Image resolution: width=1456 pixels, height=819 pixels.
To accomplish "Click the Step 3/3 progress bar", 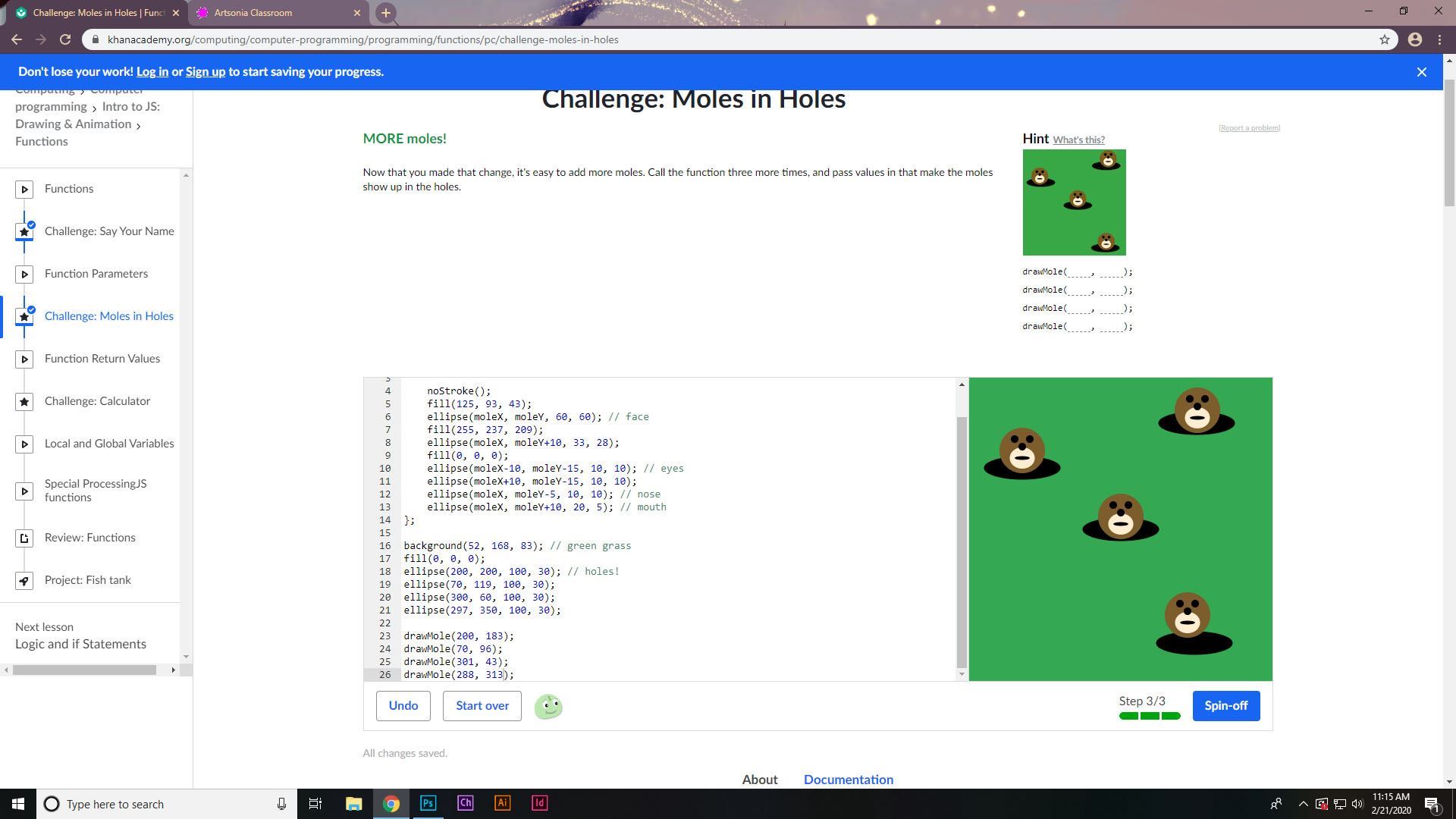I will pyautogui.click(x=1149, y=716).
